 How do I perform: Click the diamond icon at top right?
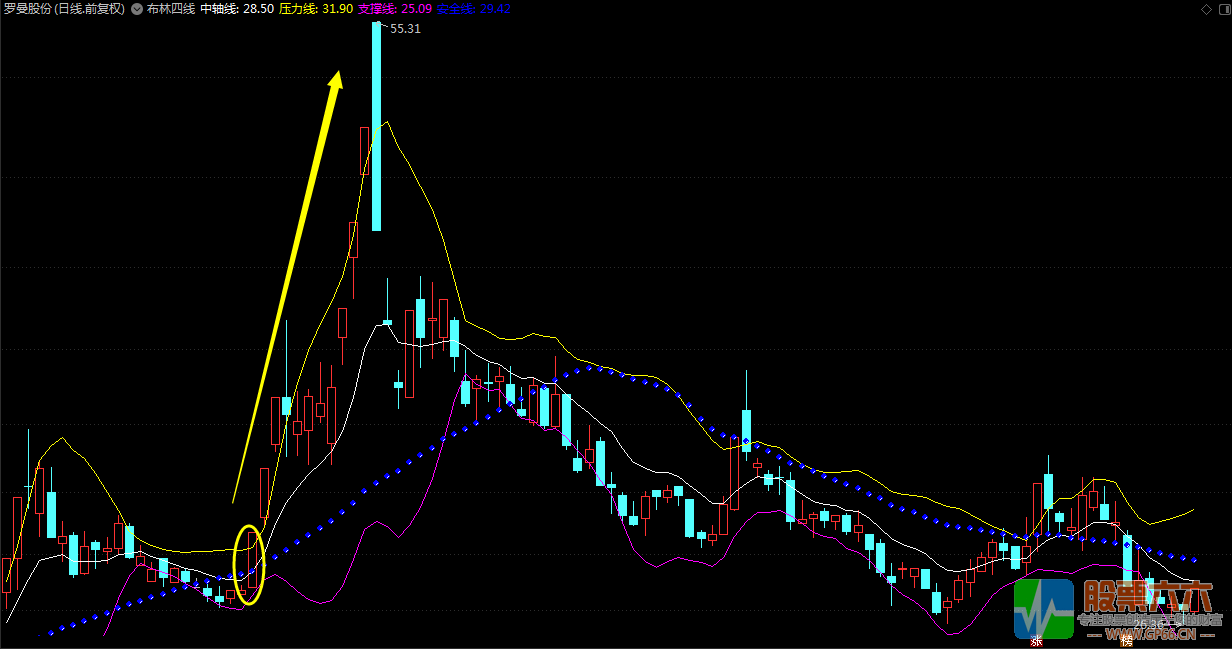1205,8
